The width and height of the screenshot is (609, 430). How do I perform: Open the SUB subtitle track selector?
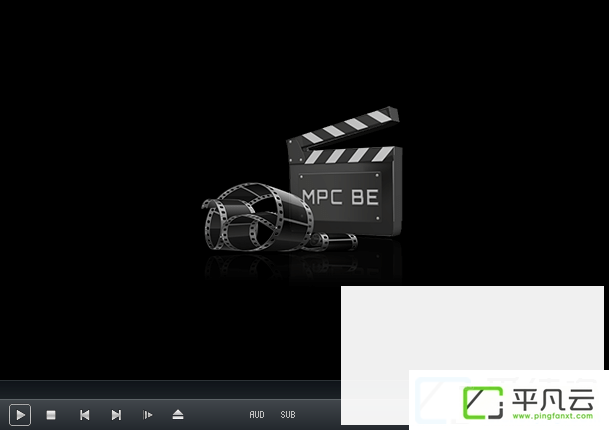[x=288, y=415]
